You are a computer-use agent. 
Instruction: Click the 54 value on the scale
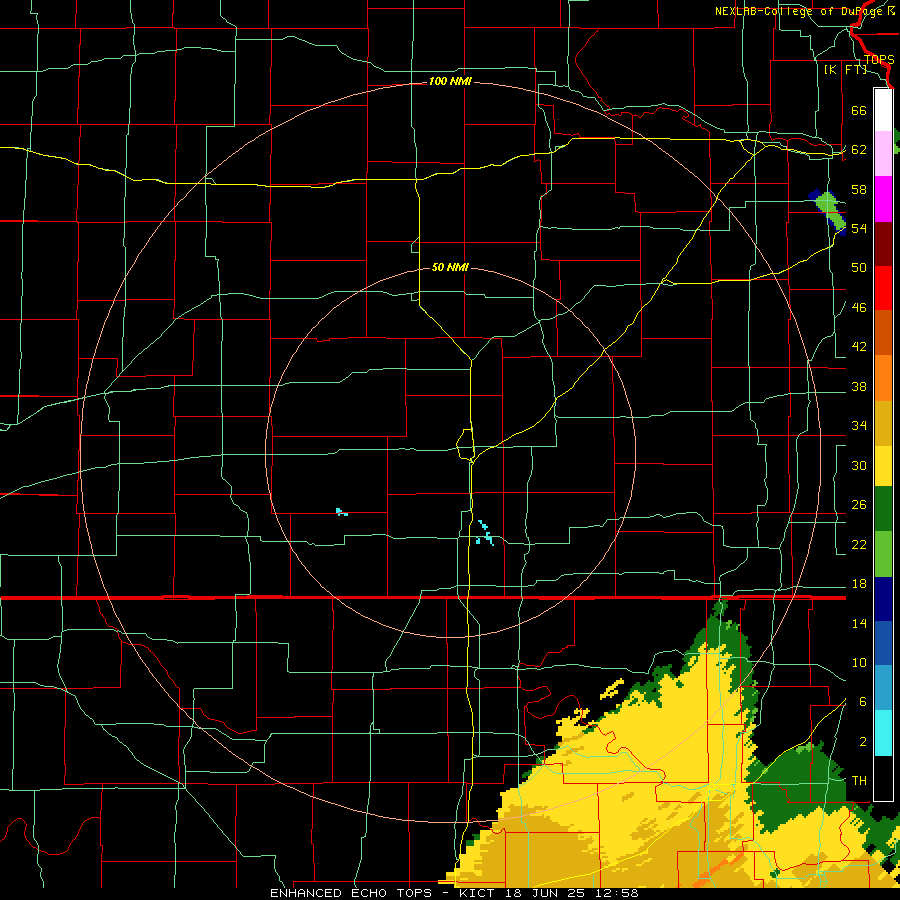point(859,228)
